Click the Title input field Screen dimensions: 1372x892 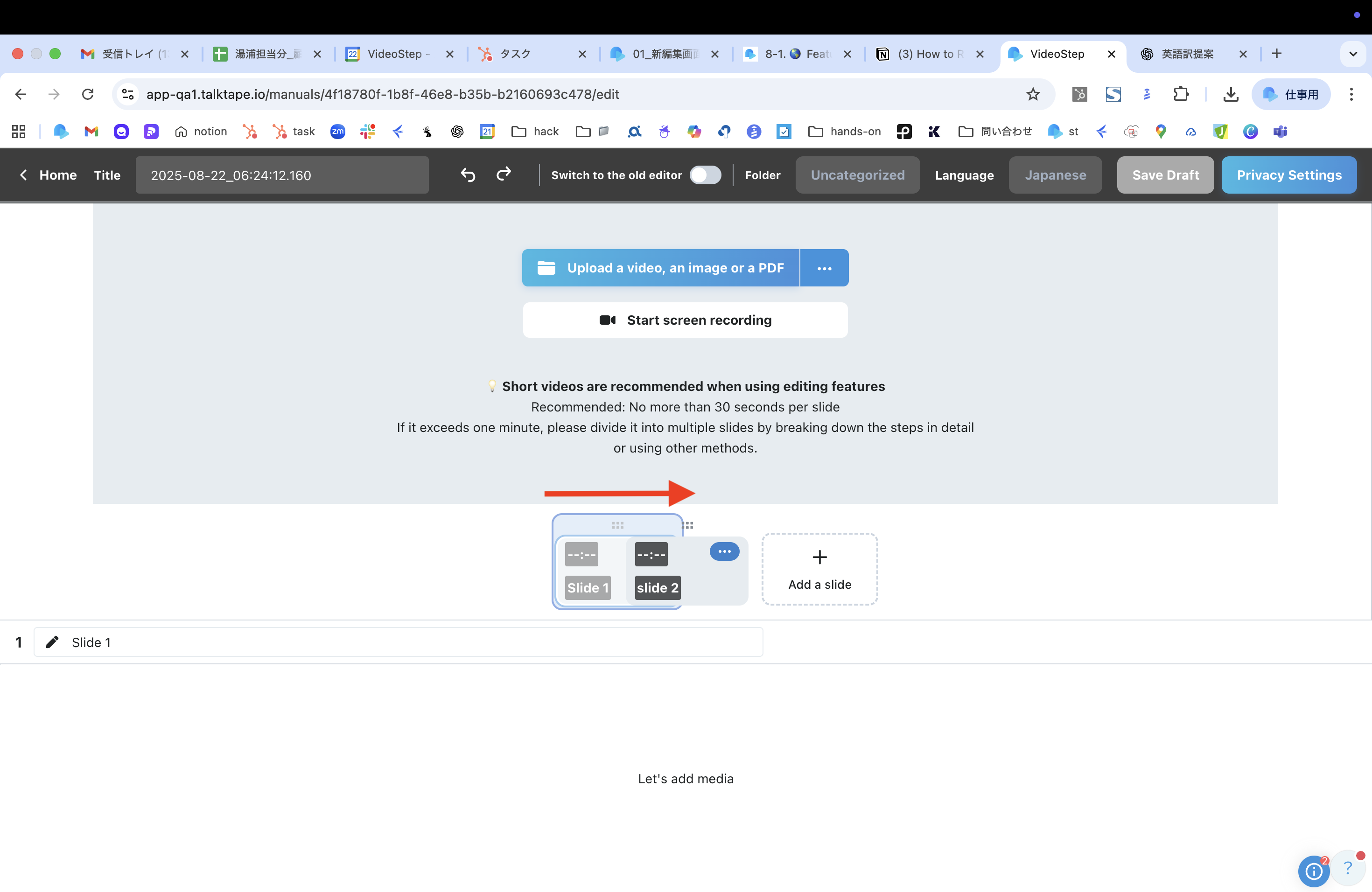(282, 175)
